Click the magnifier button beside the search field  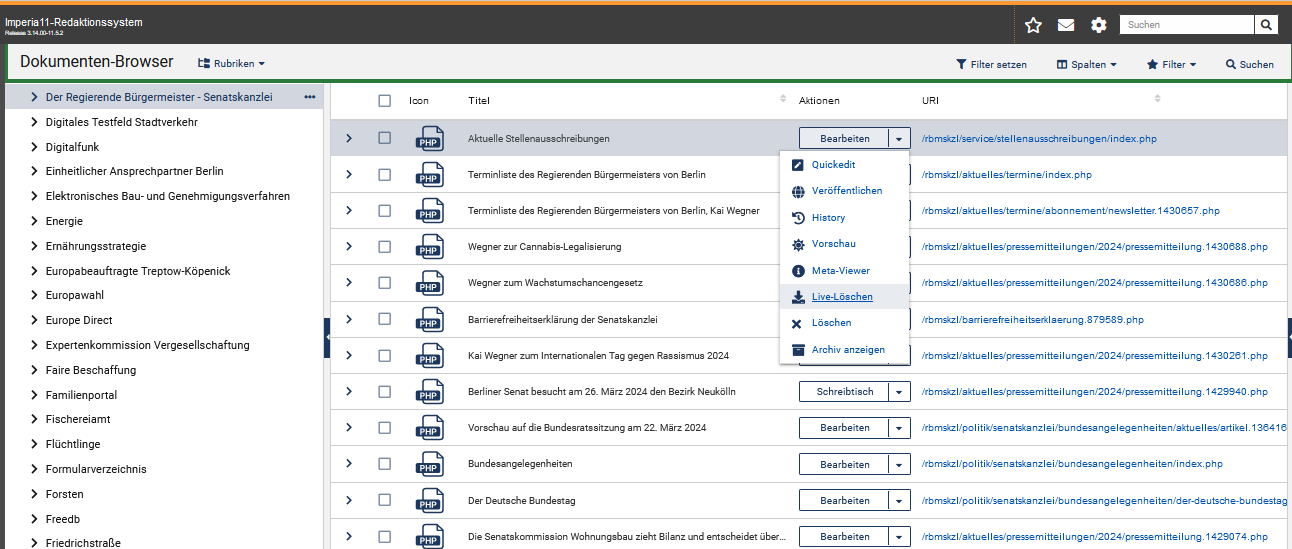[1267, 25]
